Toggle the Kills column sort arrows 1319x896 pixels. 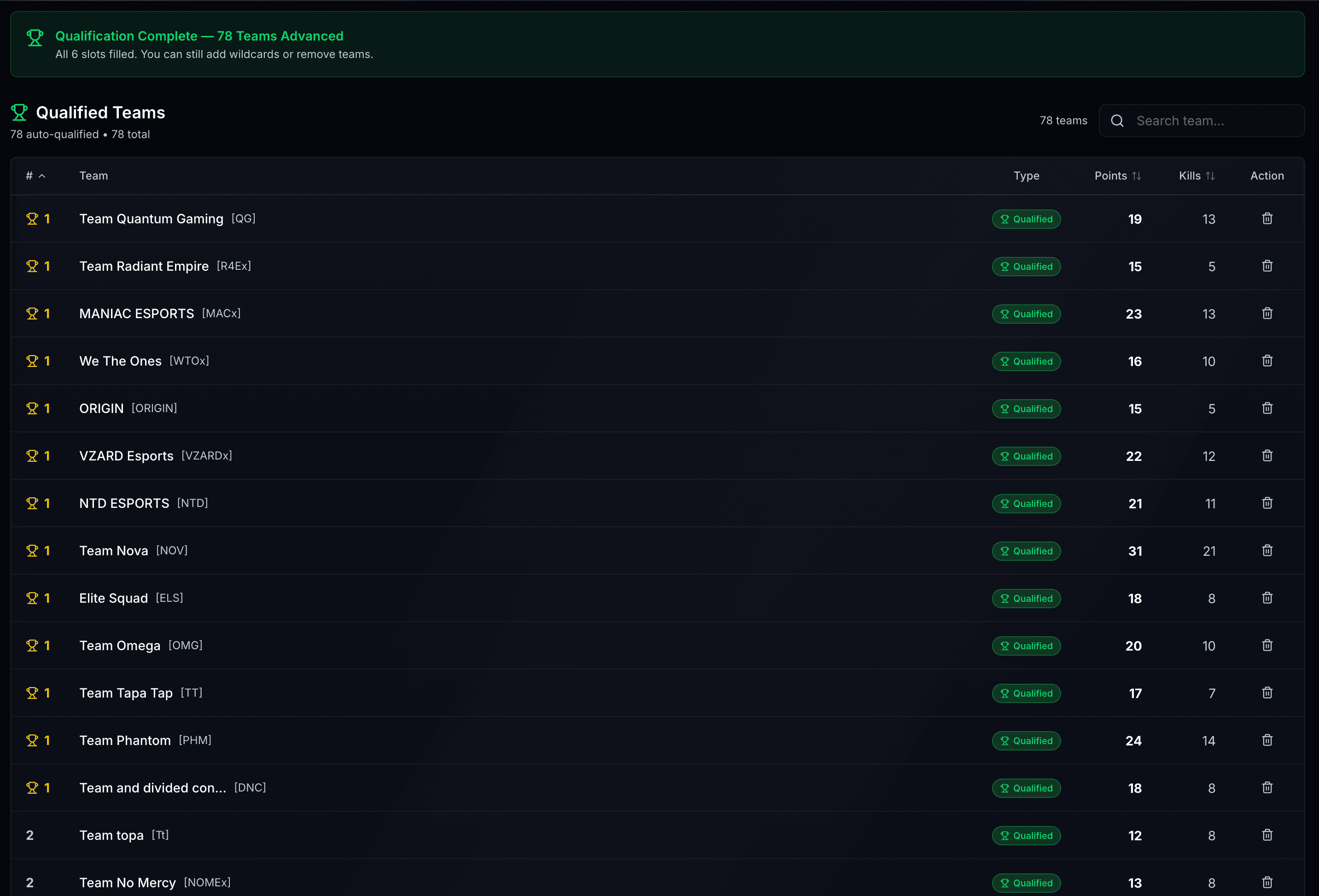(1210, 176)
